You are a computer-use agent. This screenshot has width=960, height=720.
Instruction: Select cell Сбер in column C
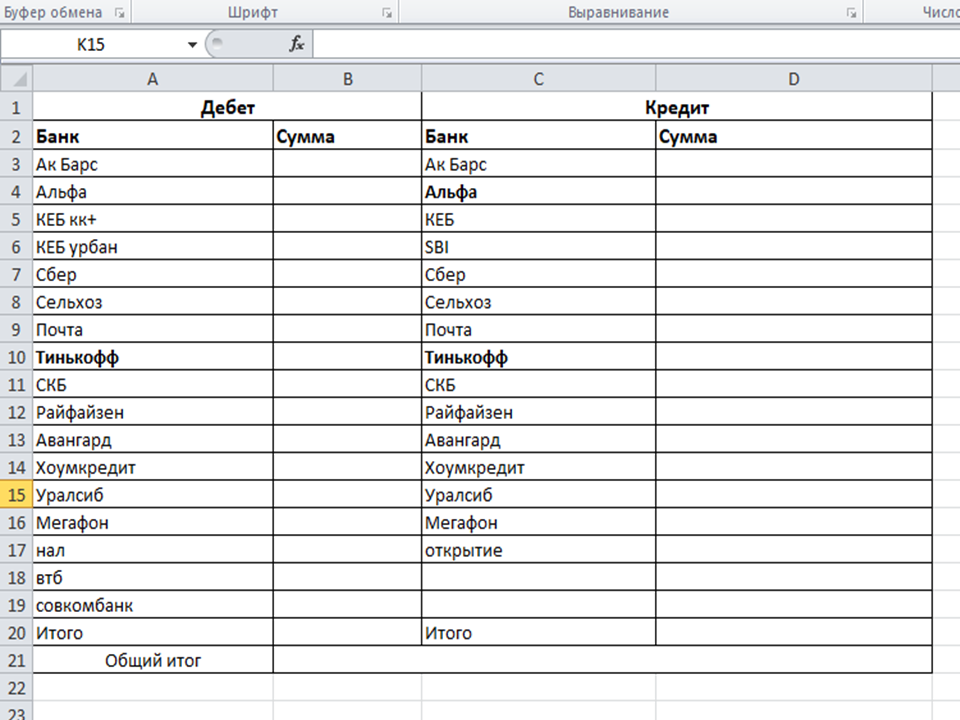538,274
